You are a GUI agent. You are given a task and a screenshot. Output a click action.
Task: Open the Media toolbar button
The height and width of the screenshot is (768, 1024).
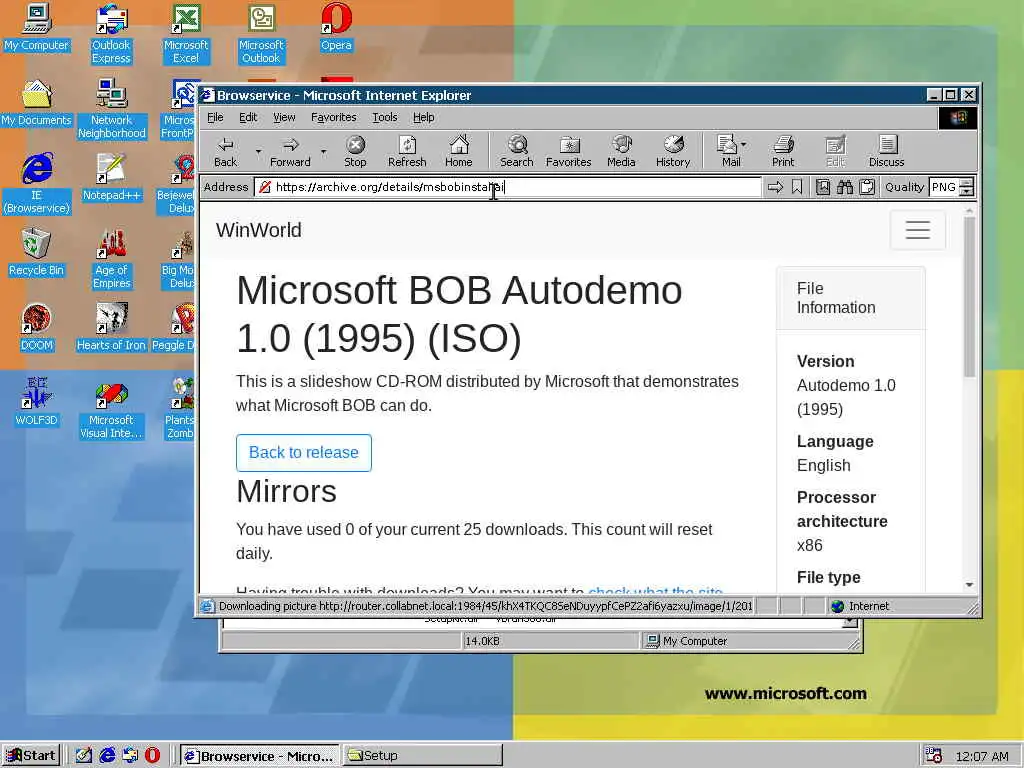(x=621, y=152)
